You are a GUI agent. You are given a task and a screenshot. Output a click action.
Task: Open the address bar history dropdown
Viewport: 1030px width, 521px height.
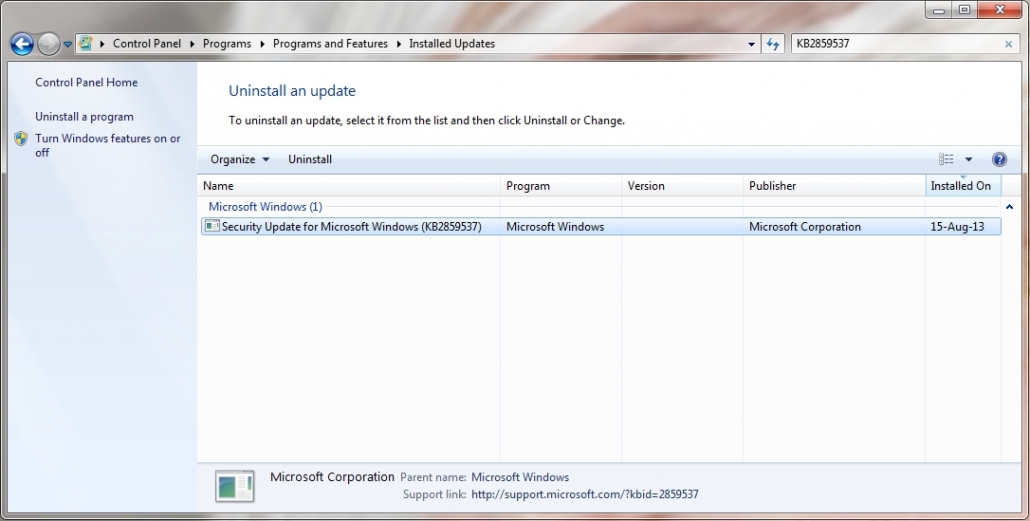tap(751, 44)
